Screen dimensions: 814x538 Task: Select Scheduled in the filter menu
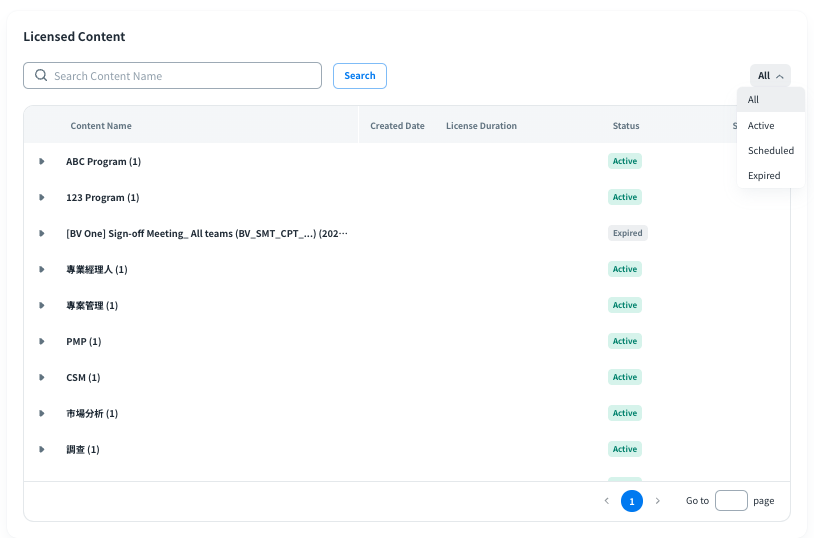[x=770, y=151]
